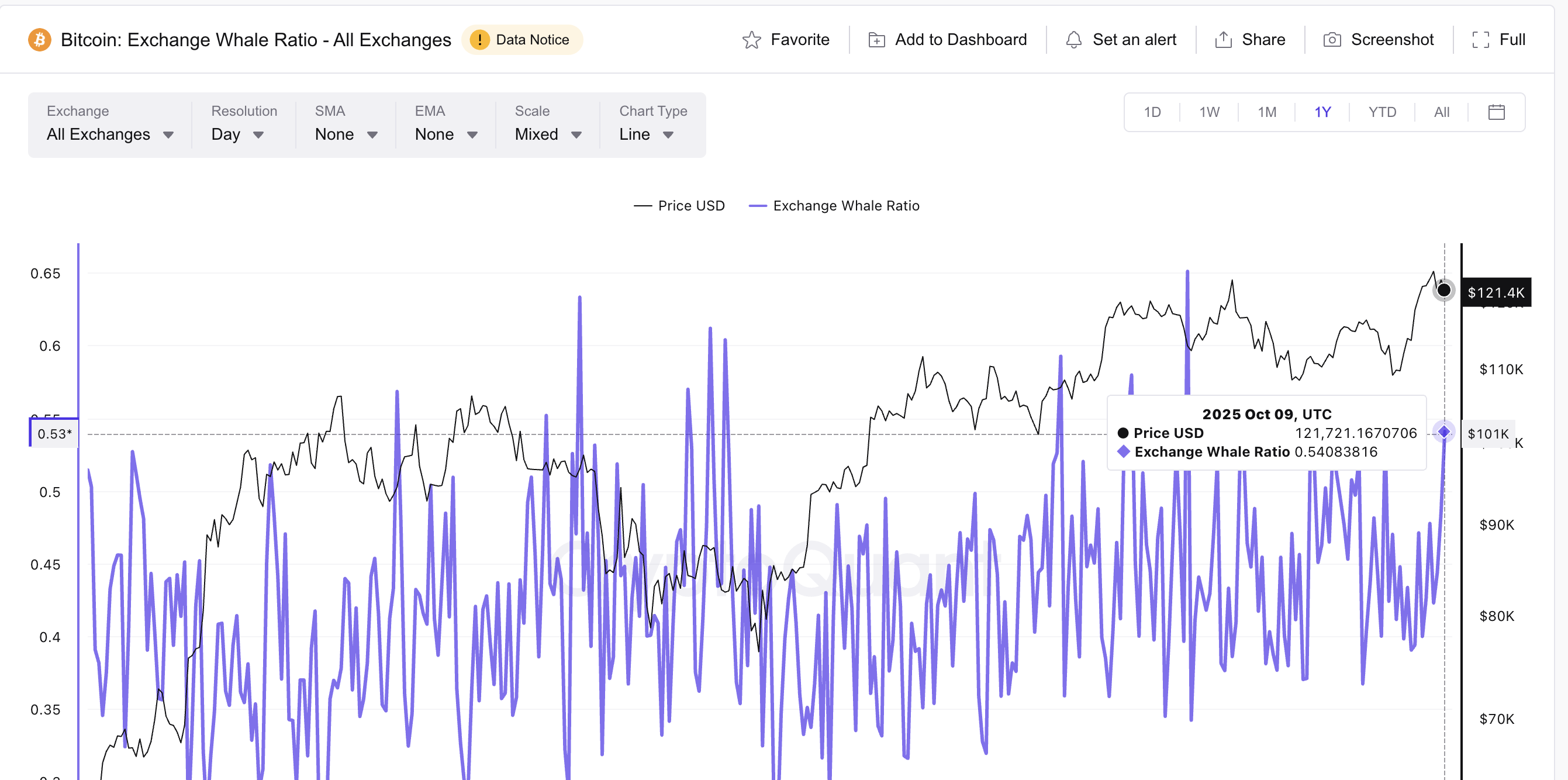Click the orange Bitcoin logo icon

pyautogui.click(x=40, y=40)
